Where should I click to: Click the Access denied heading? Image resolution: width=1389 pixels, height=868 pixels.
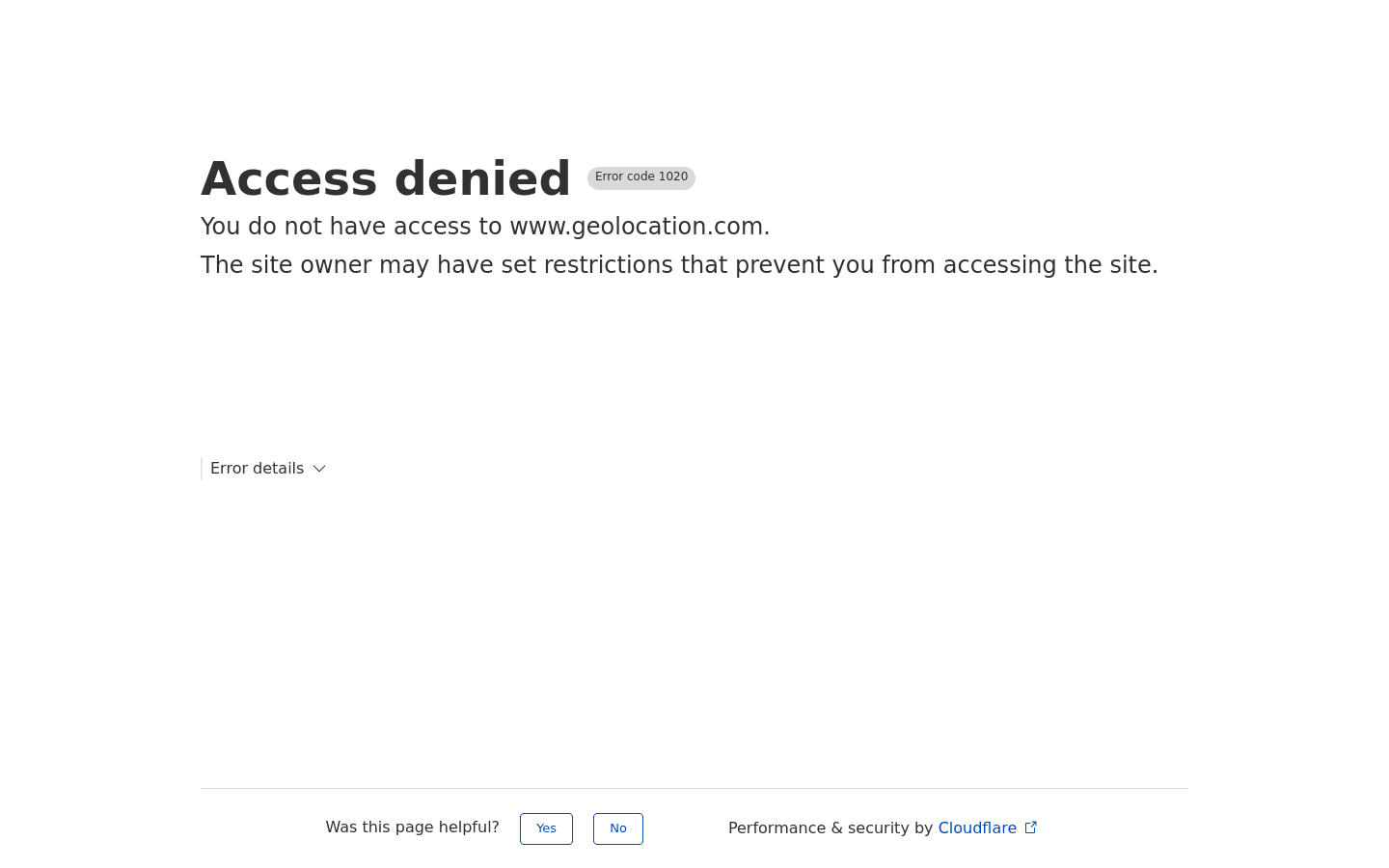(386, 179)
